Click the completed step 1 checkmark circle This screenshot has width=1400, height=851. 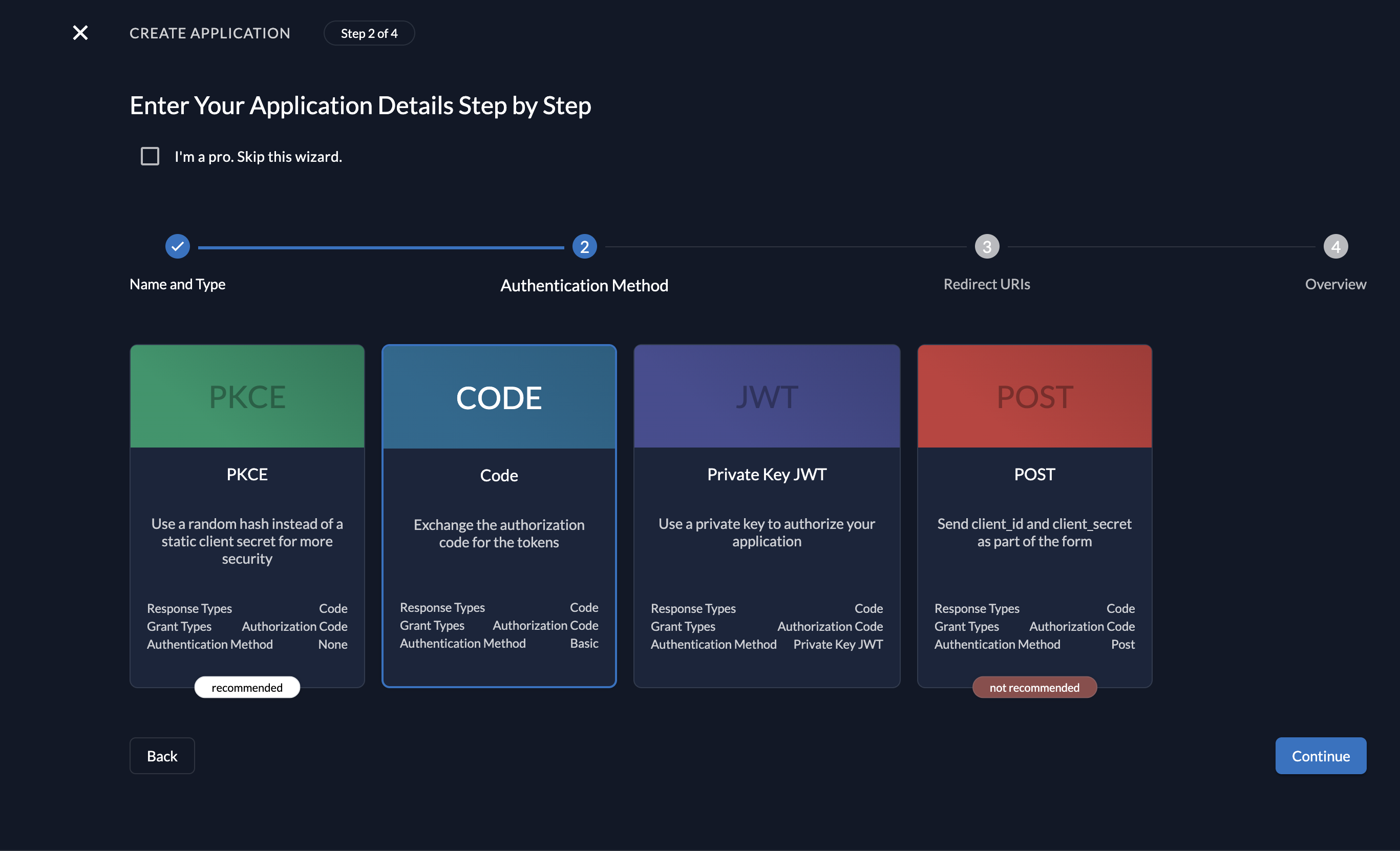(177, 247)
